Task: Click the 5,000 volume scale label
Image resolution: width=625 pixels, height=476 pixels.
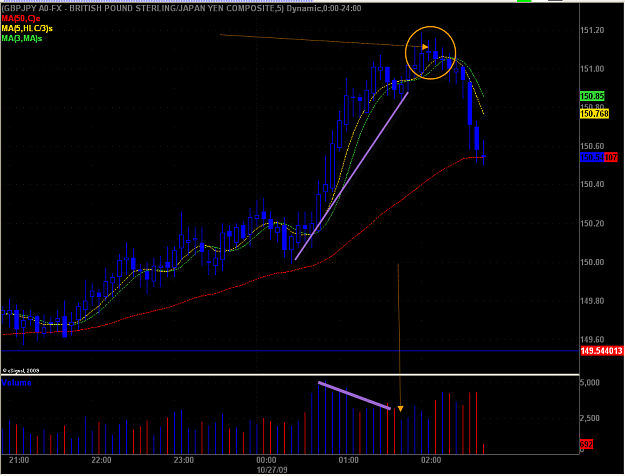Action: coord(590,383)
